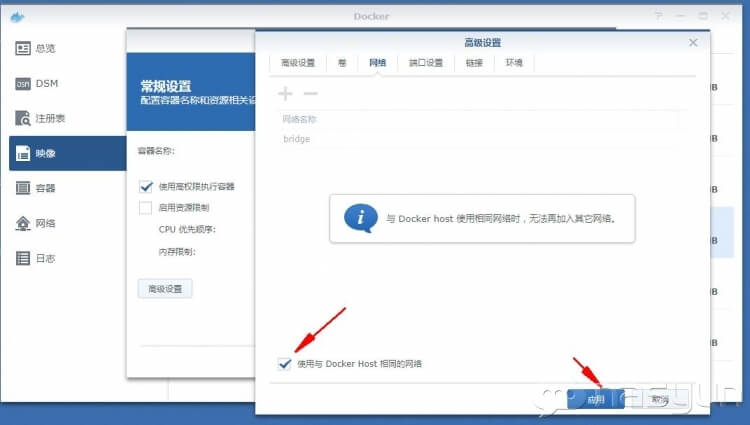Screen dimensions: 750x425
Task: Select the 网络 tab in advanced settings dialog
Action: coord(377,63)
